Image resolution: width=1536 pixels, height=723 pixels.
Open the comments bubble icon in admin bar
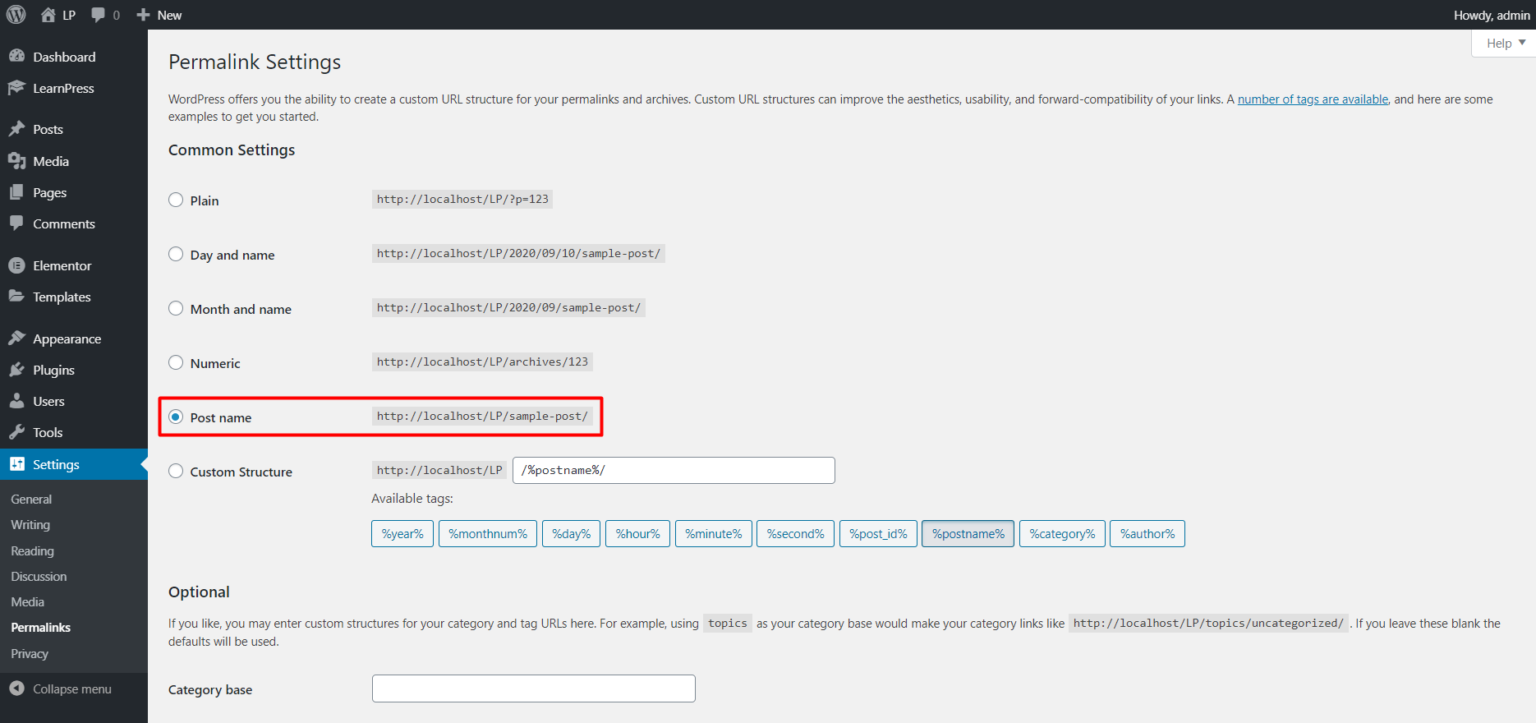point(98,15)
